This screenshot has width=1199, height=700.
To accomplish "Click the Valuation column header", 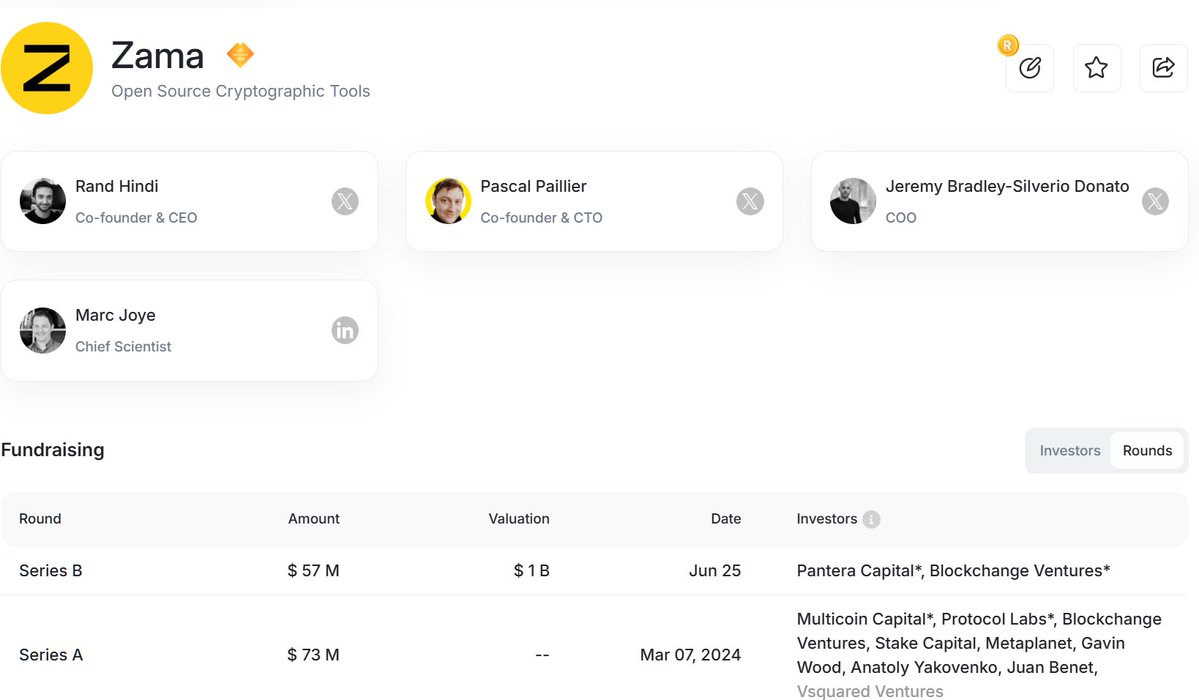I will point(519,519).
